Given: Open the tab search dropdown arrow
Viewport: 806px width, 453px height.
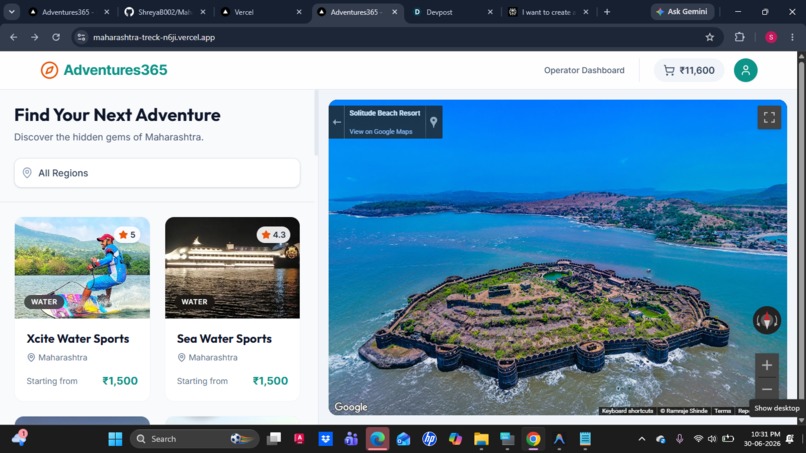Looking at the screenshot, I should click(11, 12).
